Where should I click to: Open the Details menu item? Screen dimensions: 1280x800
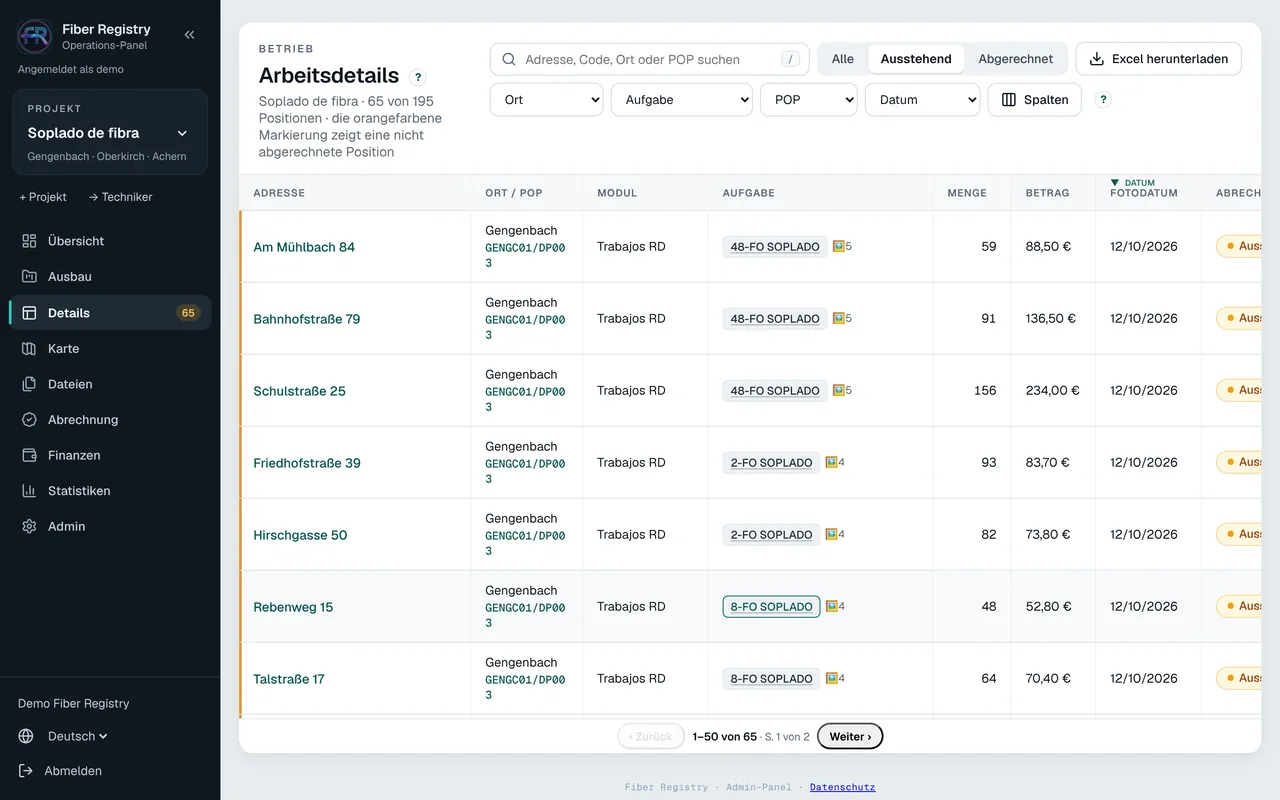click(x=110, y=313)
